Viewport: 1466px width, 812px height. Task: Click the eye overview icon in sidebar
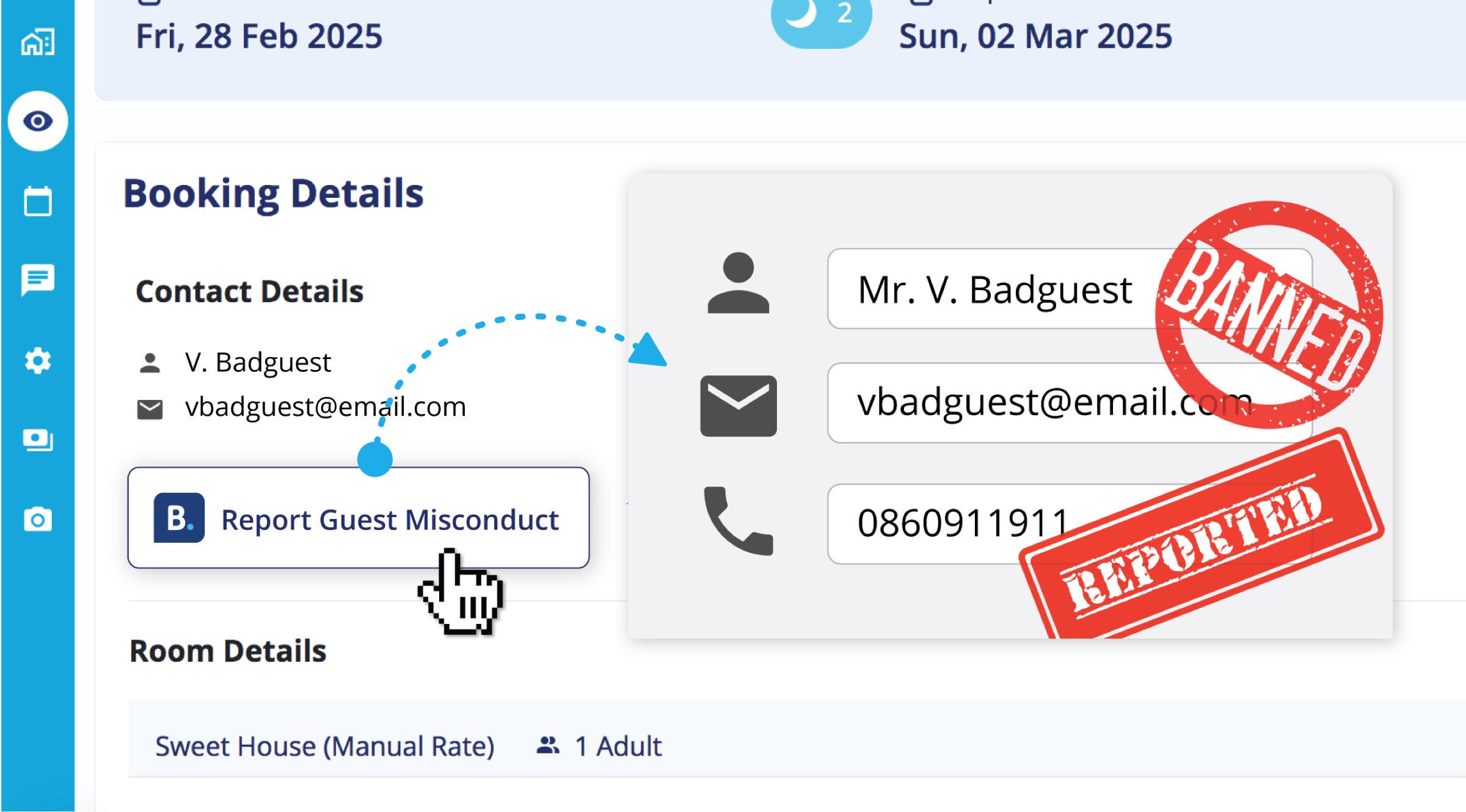[x=38, y=121]
